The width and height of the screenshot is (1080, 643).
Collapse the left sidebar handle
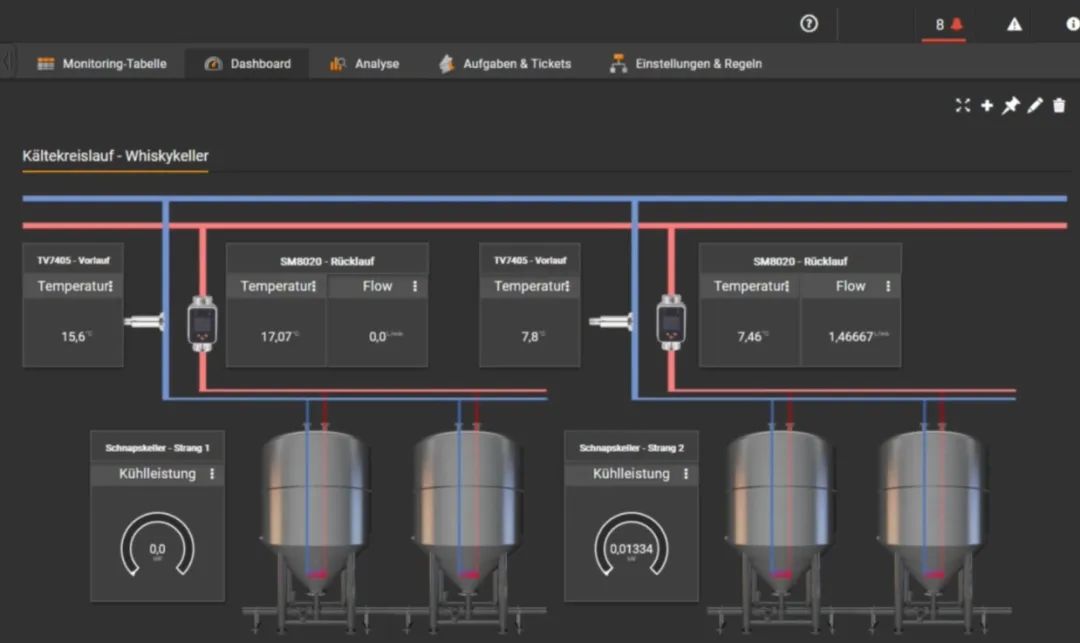(x=8, y=62)
